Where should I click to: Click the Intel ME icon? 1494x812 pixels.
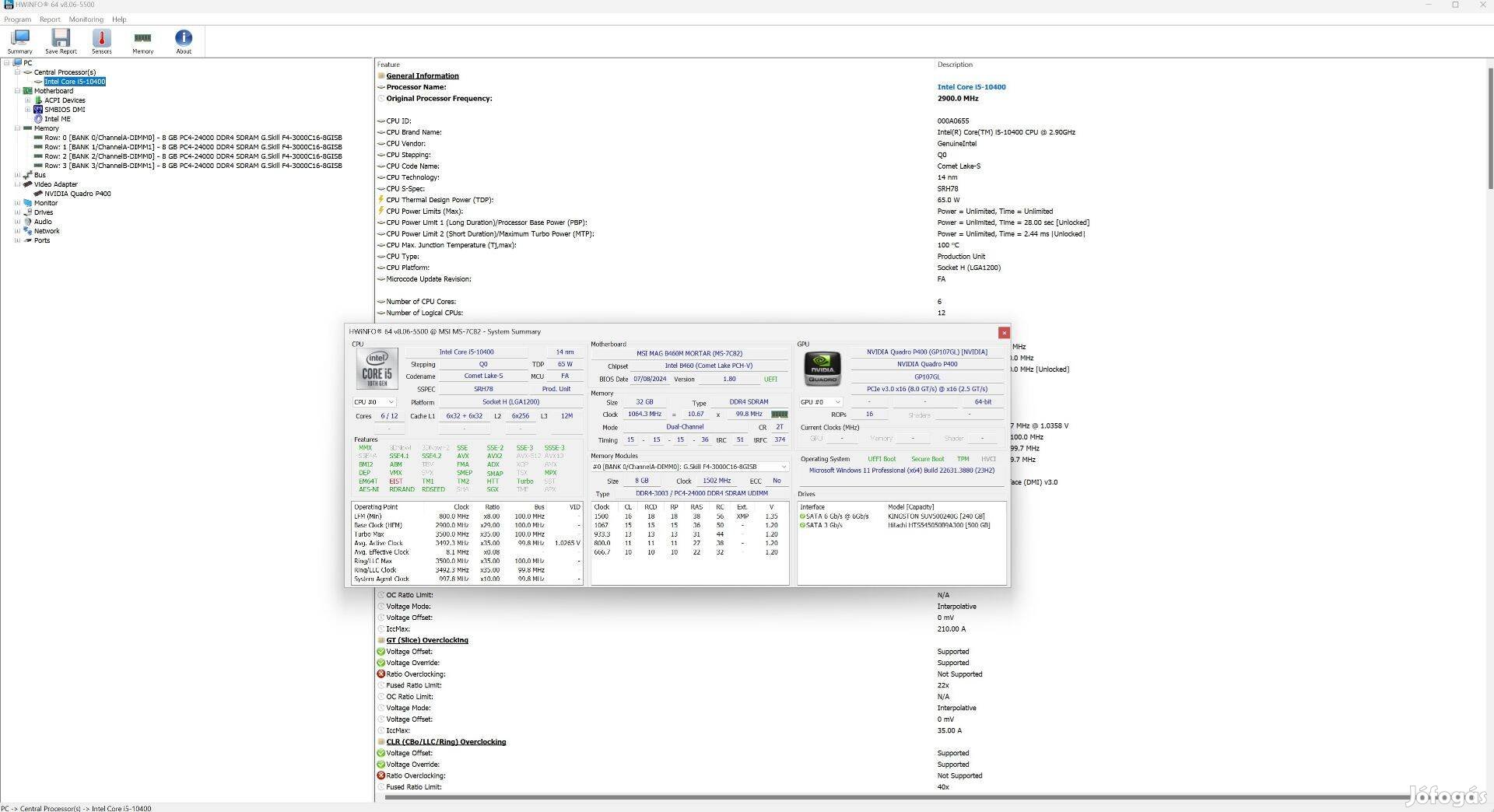(x=38, y=119)
